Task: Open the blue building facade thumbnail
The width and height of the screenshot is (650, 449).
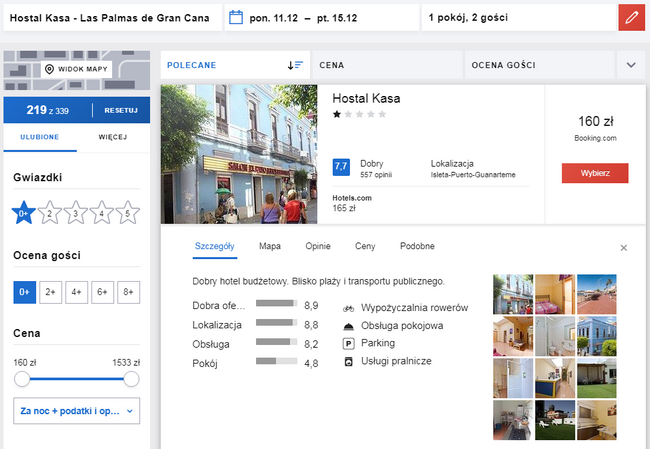Action: coord(597,336)
